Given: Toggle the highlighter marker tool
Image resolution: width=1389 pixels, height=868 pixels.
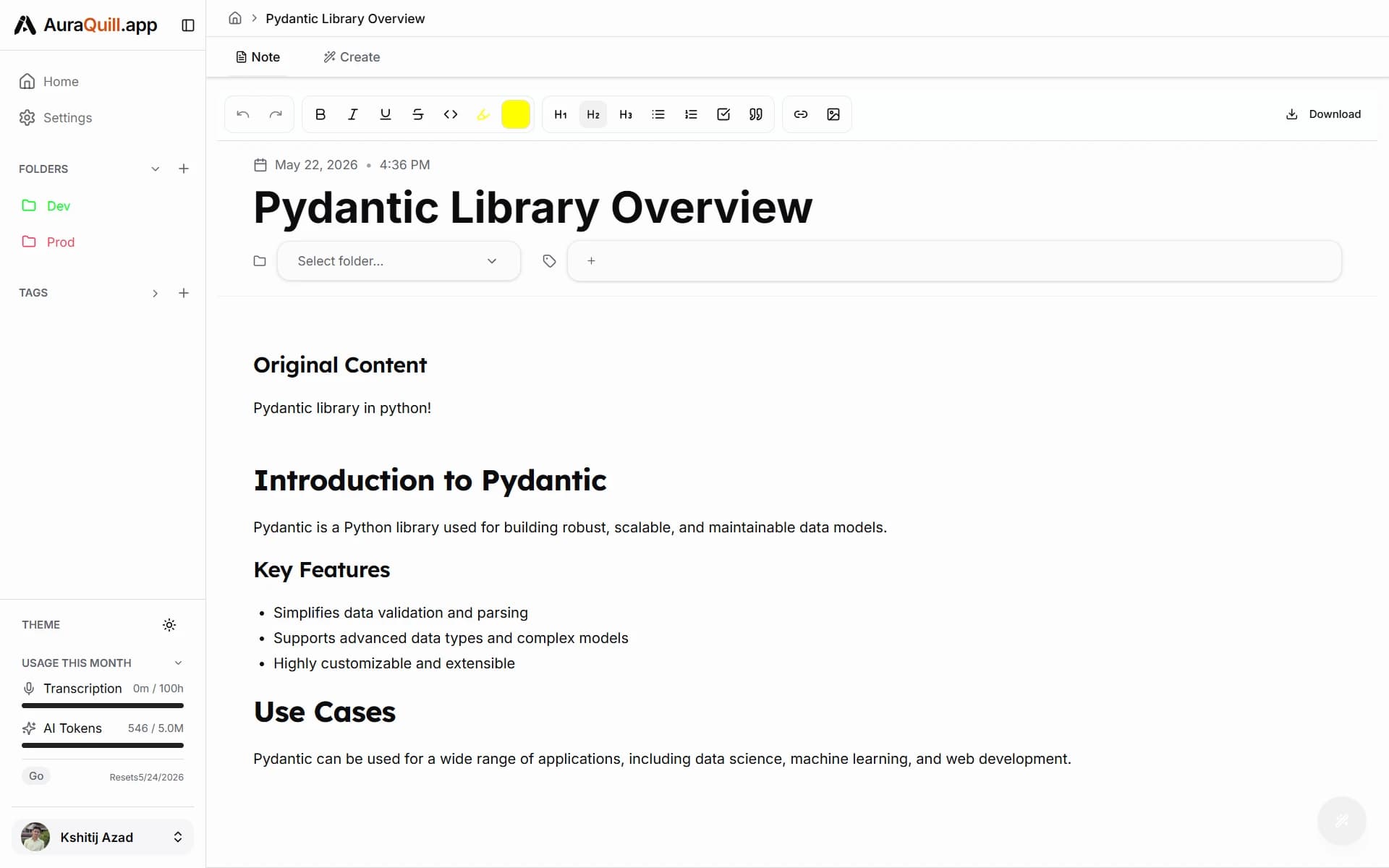Looking at the screenshot, I should tap(483, 114).
